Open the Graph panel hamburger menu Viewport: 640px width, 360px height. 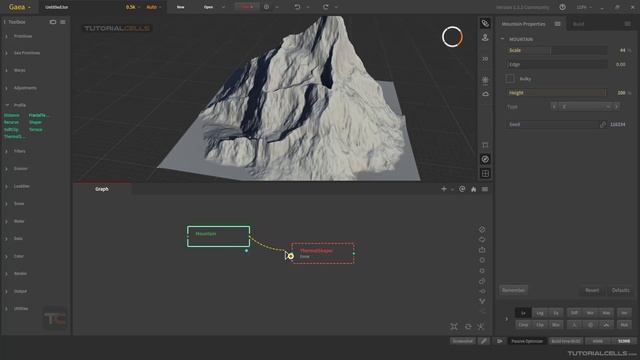pos(485,189)
